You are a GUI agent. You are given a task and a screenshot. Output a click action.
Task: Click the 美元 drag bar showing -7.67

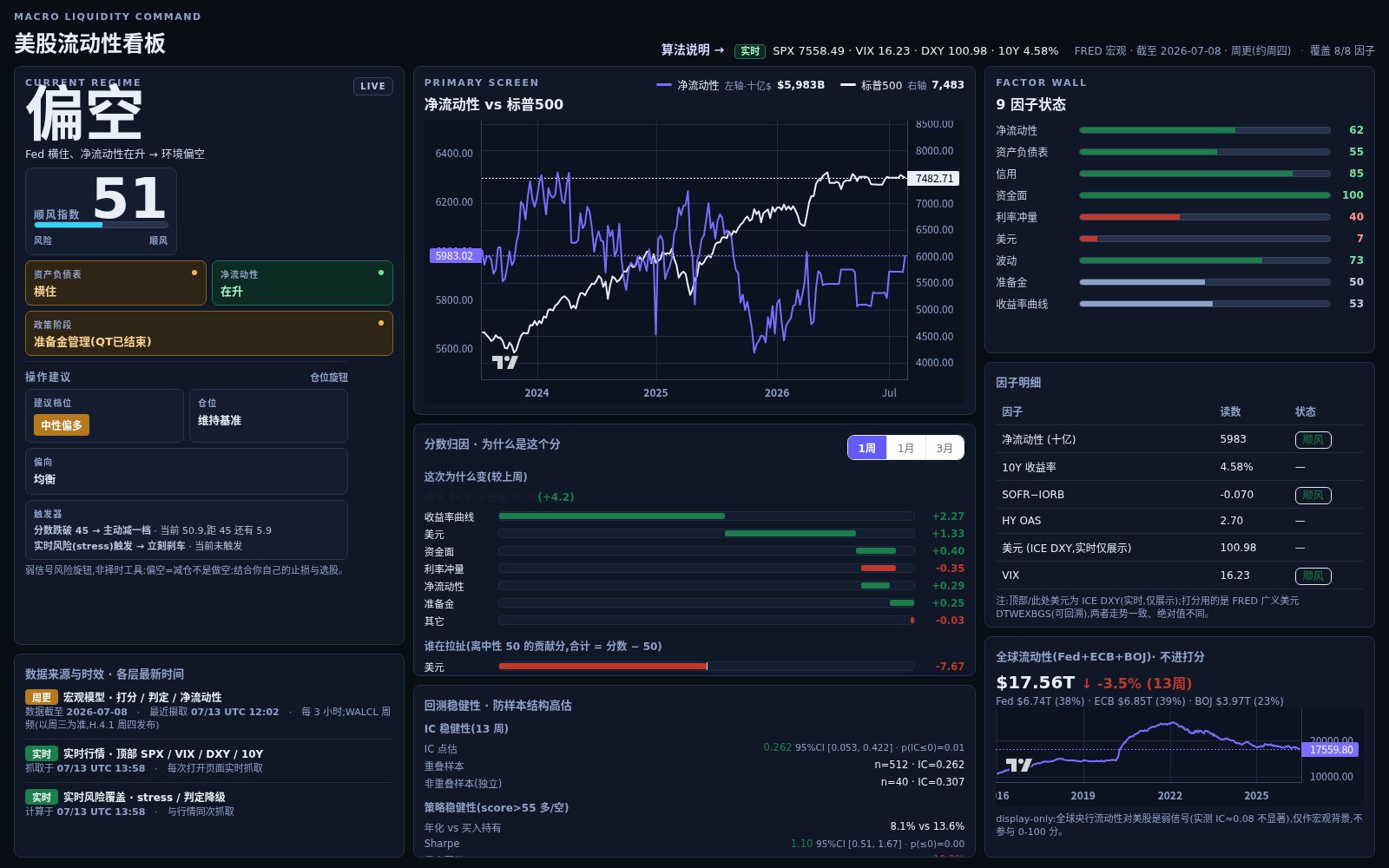pos(707,667)
